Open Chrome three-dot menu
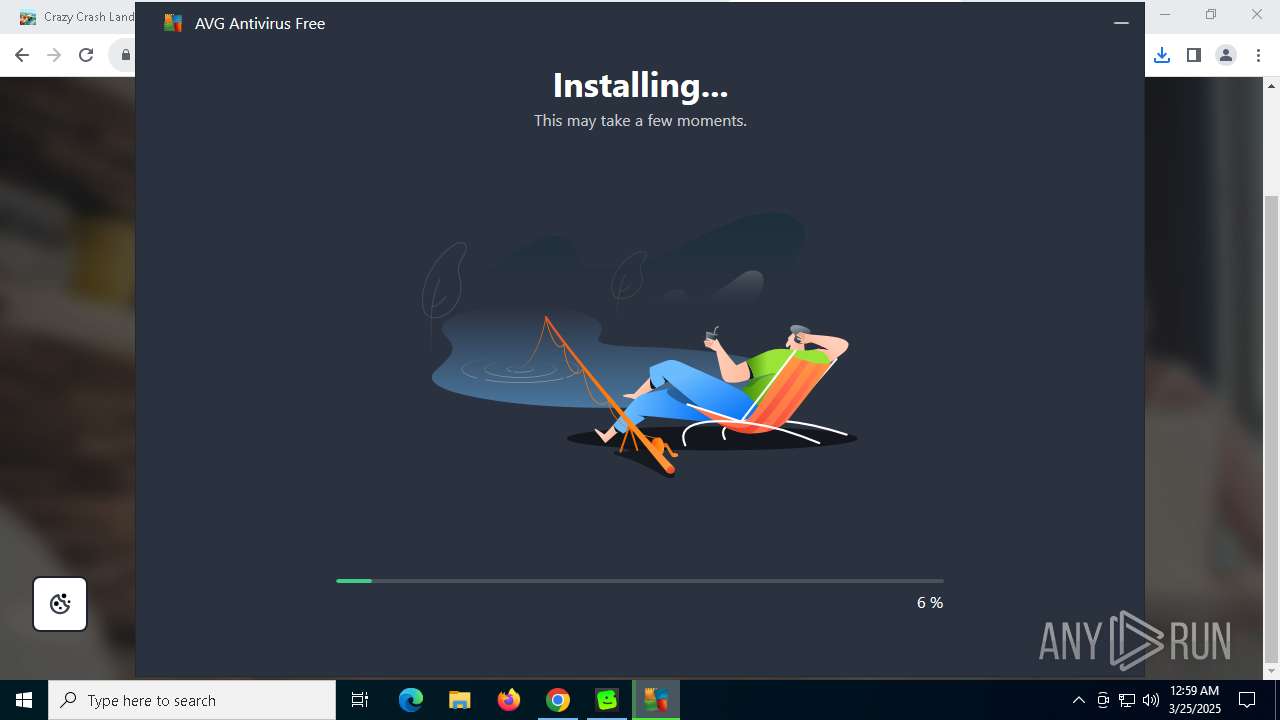The image size is (1280, 720). coord(1258,55)
